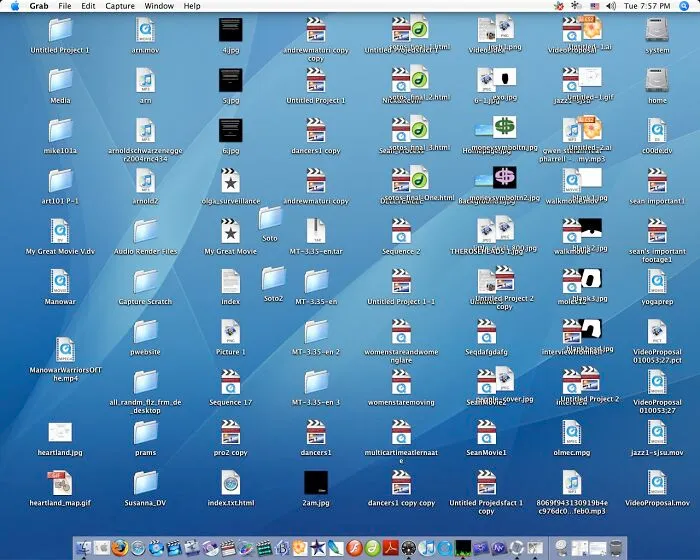Viewport: 700px width, 560px height.
Task: Select Picture 1 image file
Action: [x=231, y=332]
